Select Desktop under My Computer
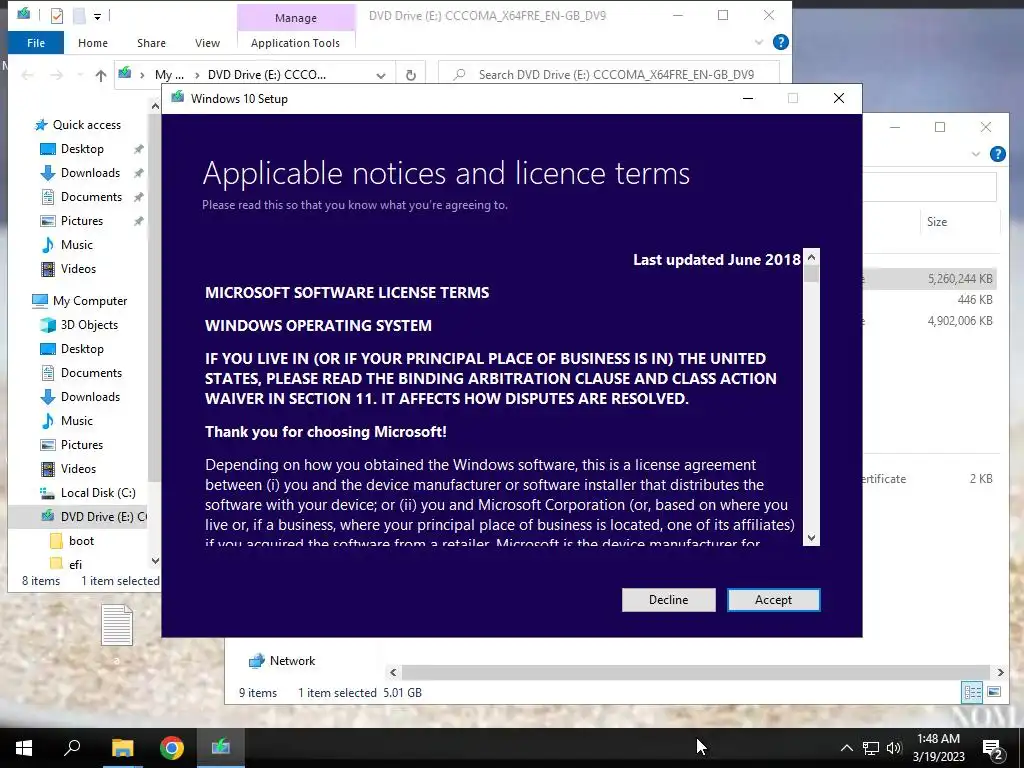 pyautogui.click(x=82, y=349)
